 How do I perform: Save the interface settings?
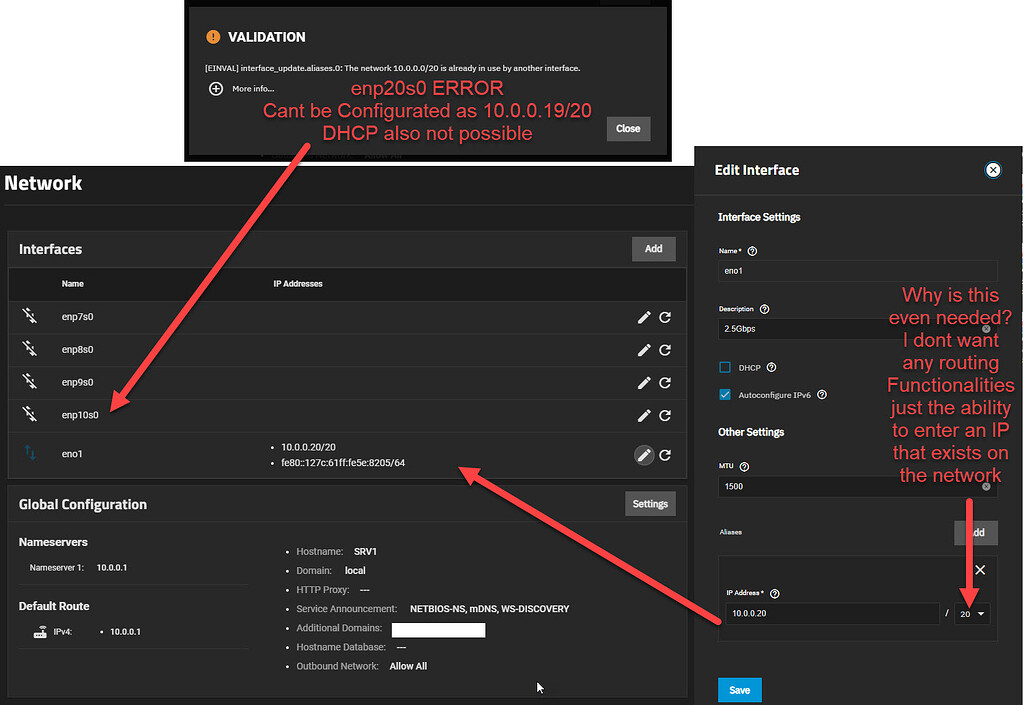tap(739, 690)
